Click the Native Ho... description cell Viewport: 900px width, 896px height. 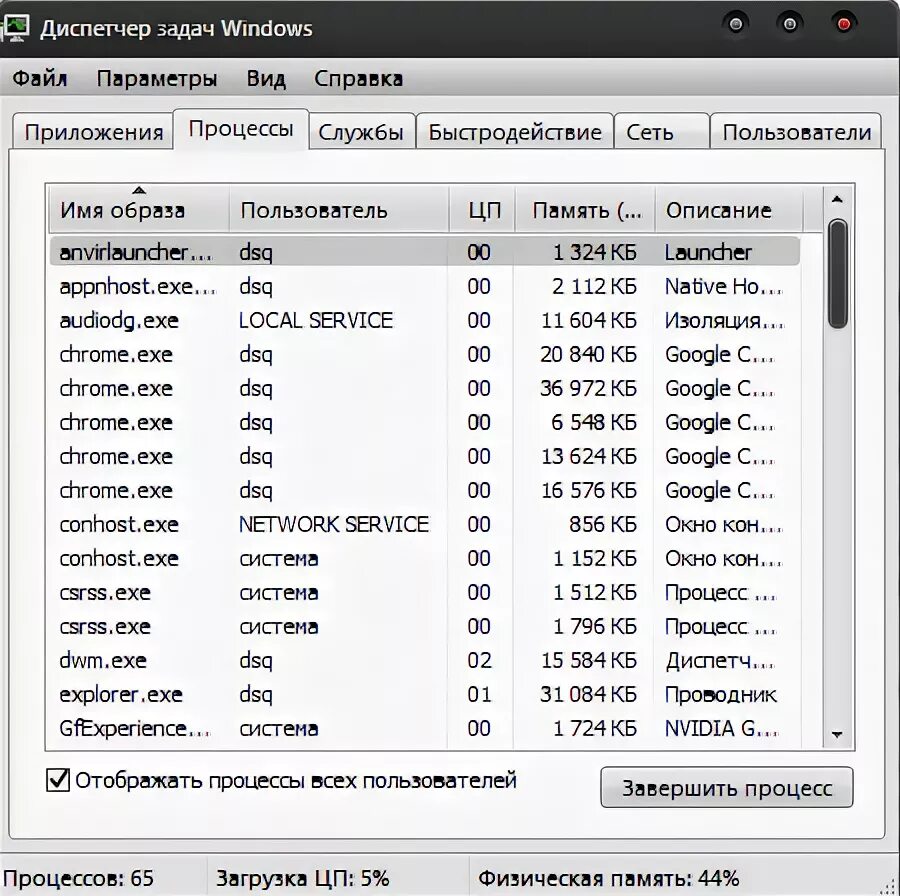pos(723,286)
